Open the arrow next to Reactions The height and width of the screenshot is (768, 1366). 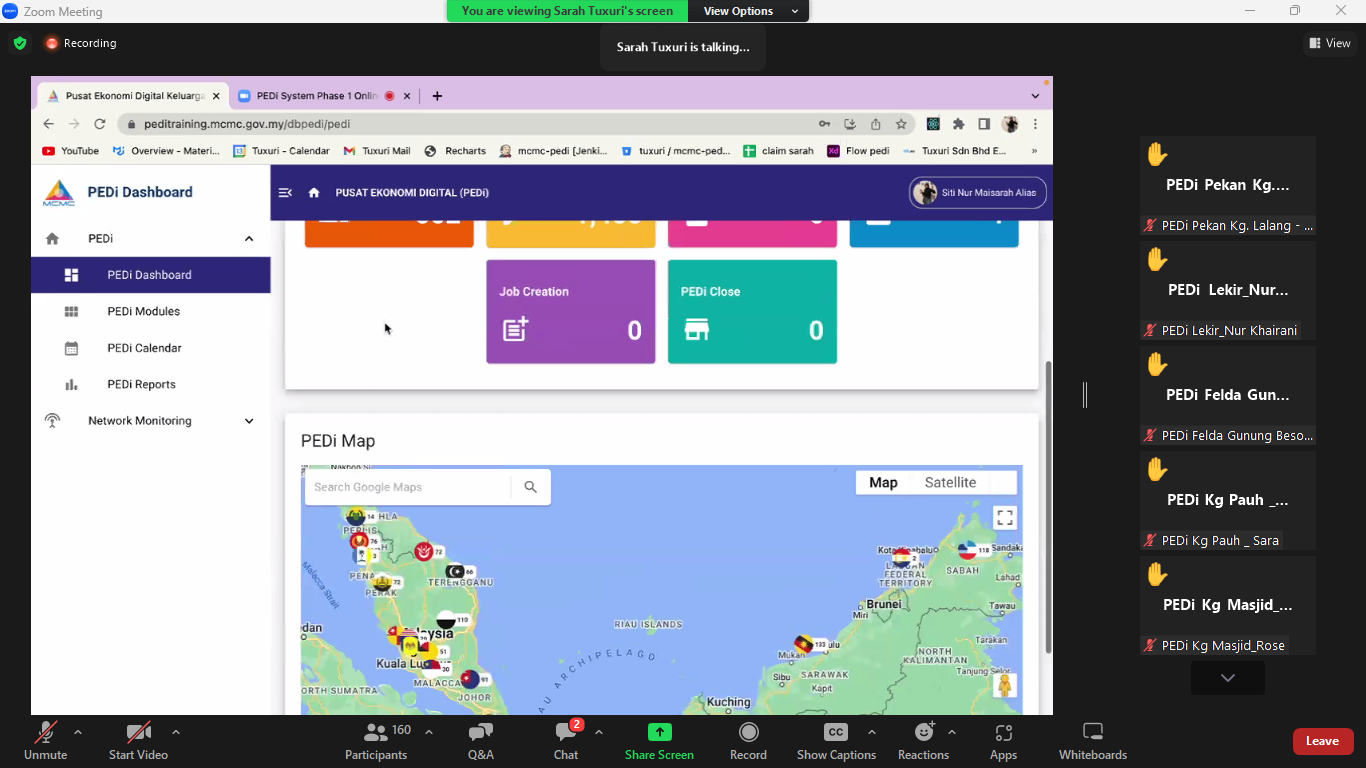point(952,732)
